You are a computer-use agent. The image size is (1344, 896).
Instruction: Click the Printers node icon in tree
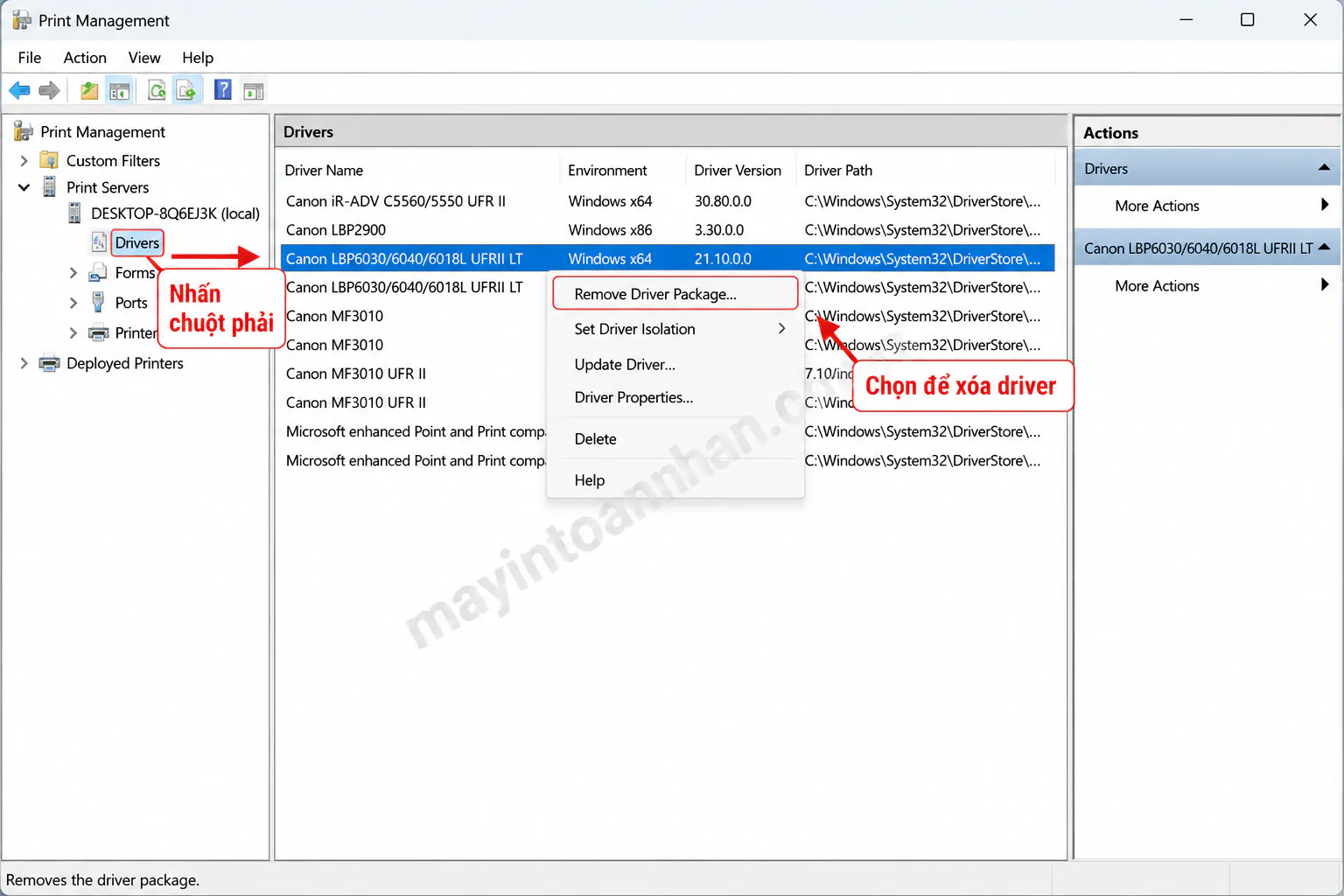[x=99, y=332]
